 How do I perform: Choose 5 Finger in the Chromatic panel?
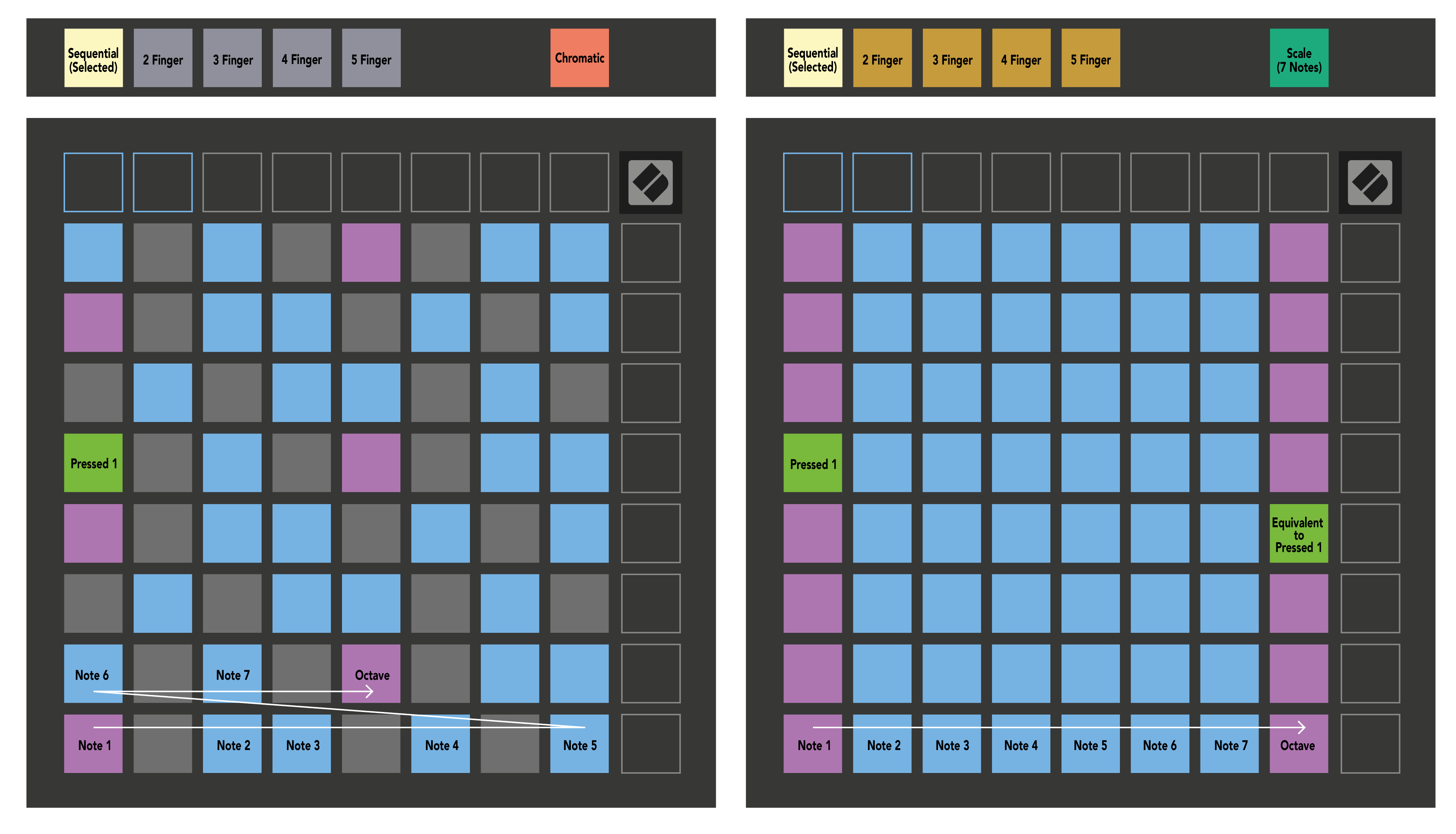[371, 58]
